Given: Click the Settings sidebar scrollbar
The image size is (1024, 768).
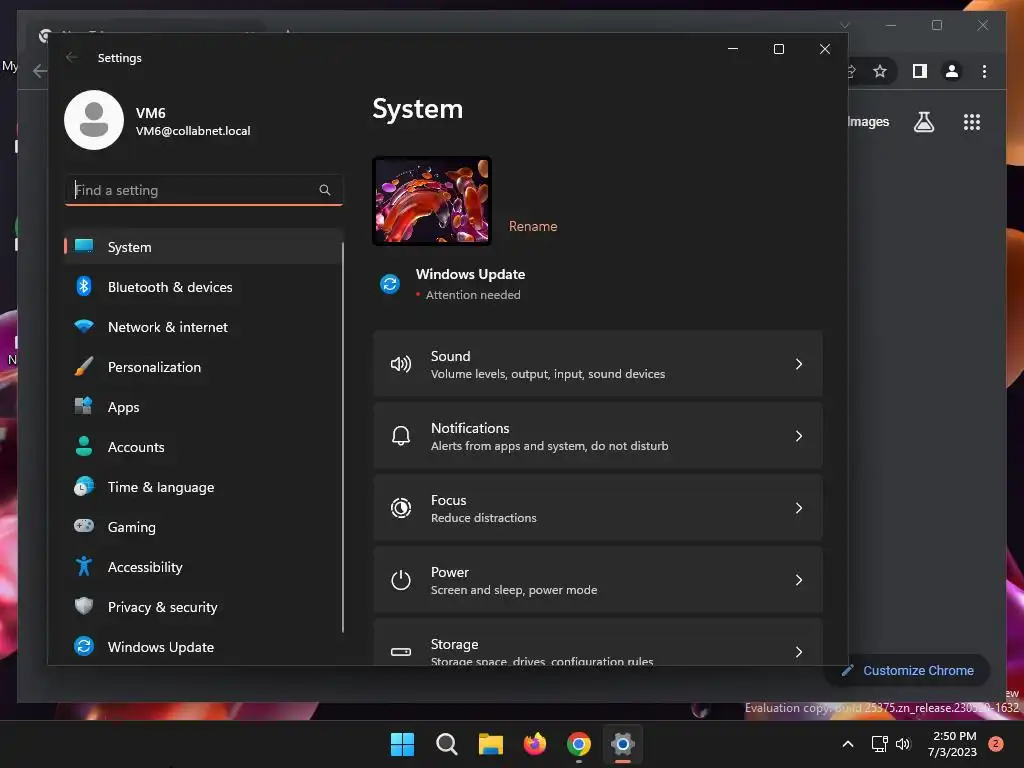Looking at the screenshot, I should 343,437.
